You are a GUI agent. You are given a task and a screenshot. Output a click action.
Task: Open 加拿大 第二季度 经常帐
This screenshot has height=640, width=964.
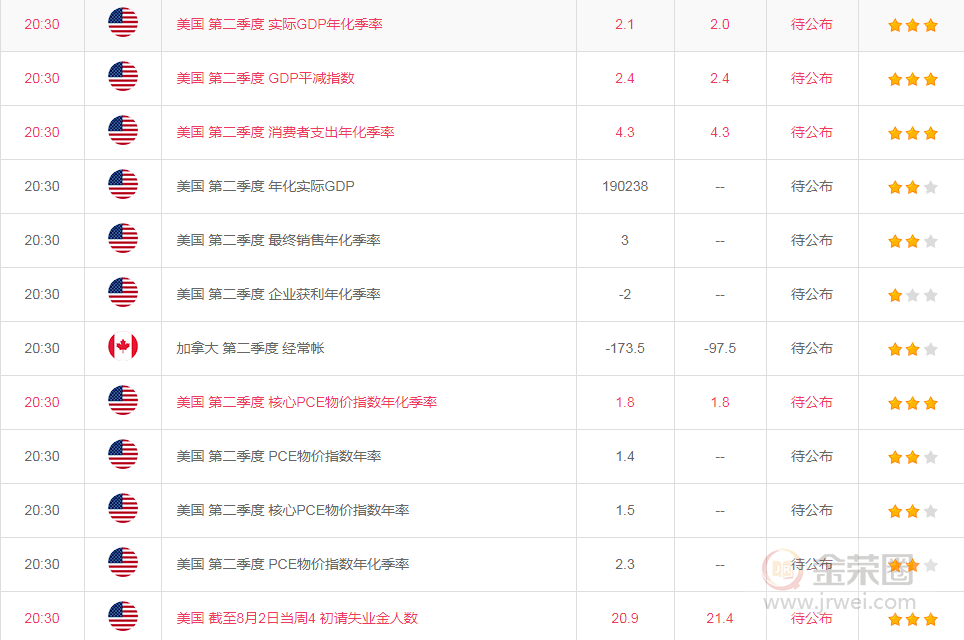[x=250, y=349]
